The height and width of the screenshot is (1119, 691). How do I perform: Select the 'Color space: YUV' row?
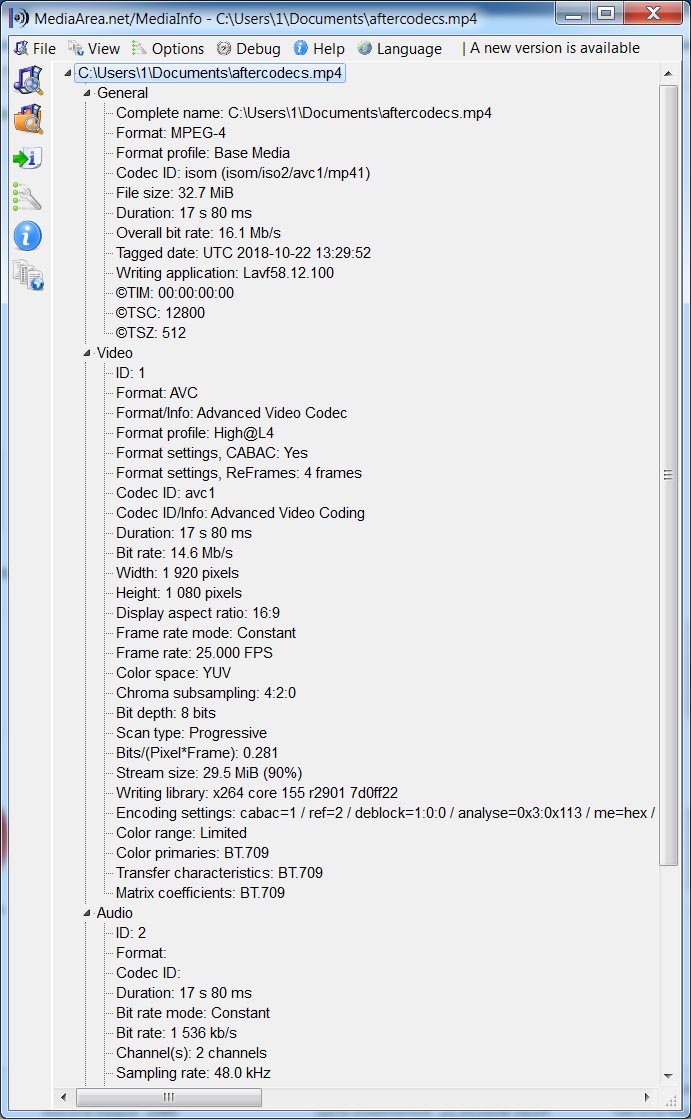tap(173, 672)
